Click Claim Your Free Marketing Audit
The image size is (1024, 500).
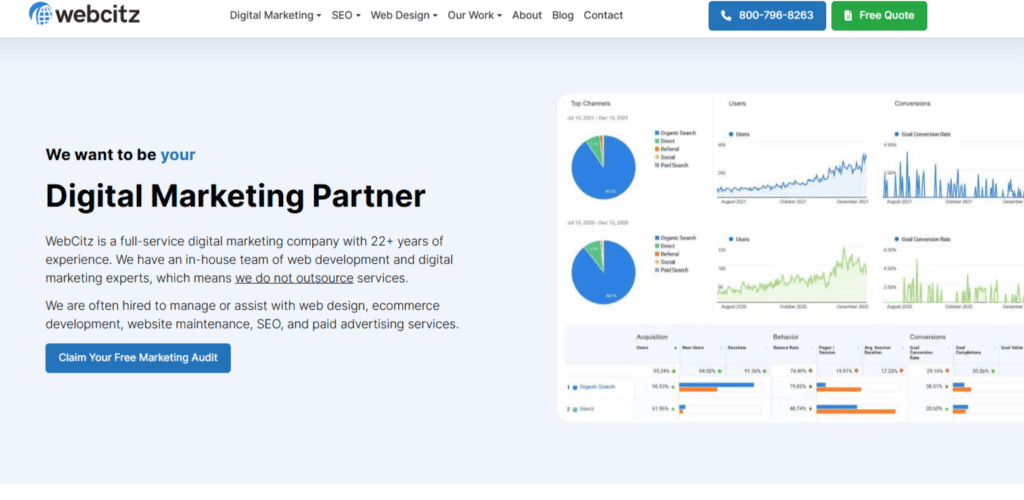pyautogui.click(x=138, y=358)
